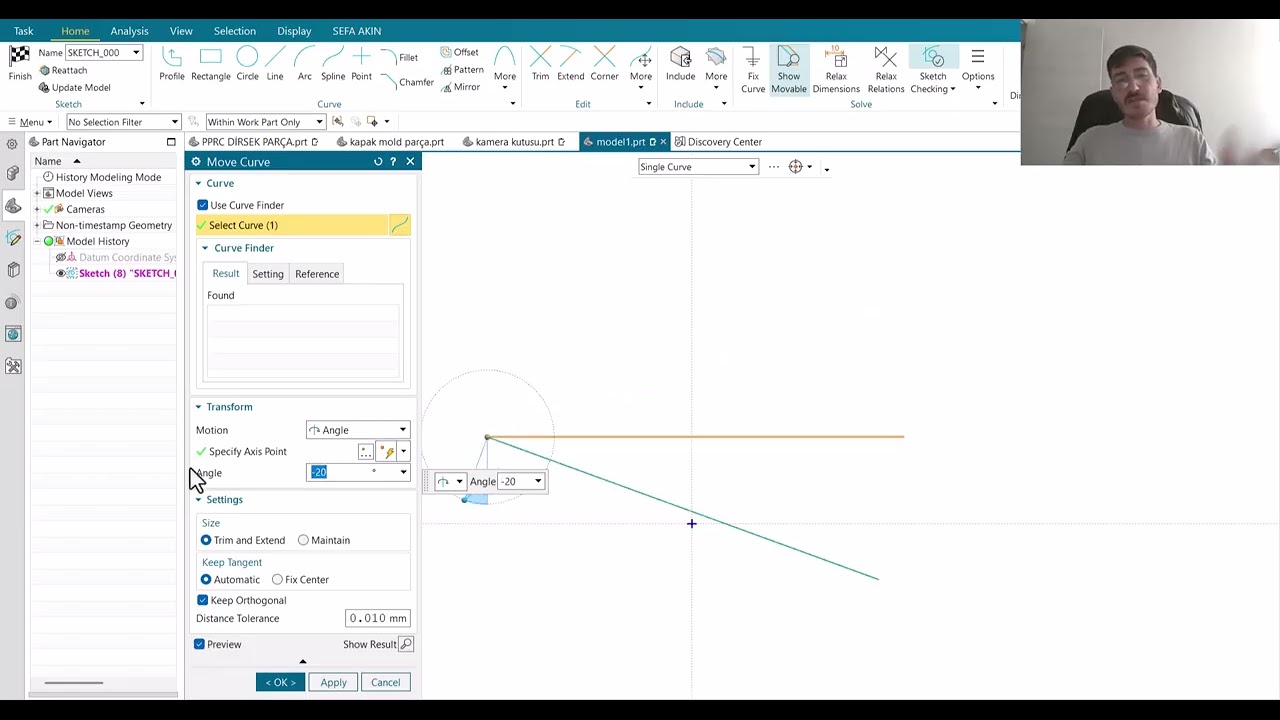
Task: Switch to the Discovery Center tab
Action: click(718, 142)
